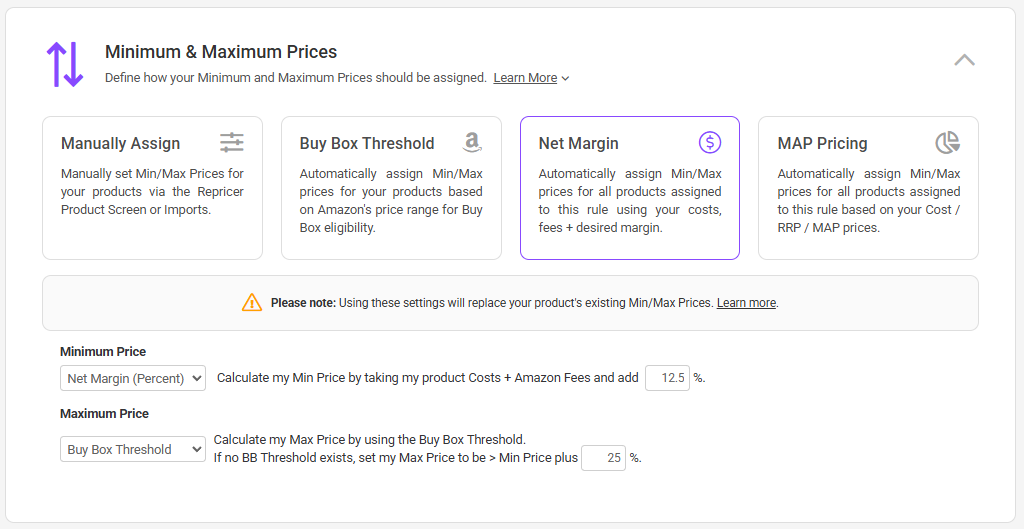
Task: Click the Min Price margin percent field
Action: click(x=667, y=378)
